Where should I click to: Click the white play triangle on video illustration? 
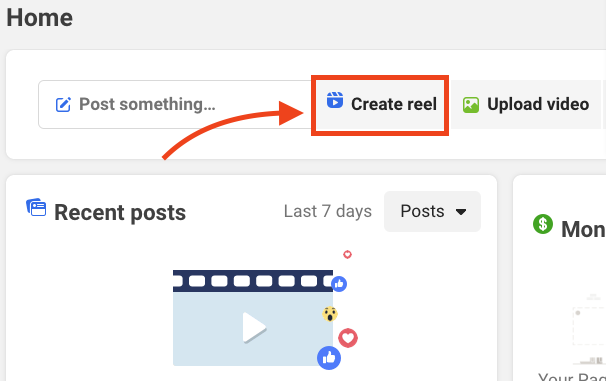254,328
